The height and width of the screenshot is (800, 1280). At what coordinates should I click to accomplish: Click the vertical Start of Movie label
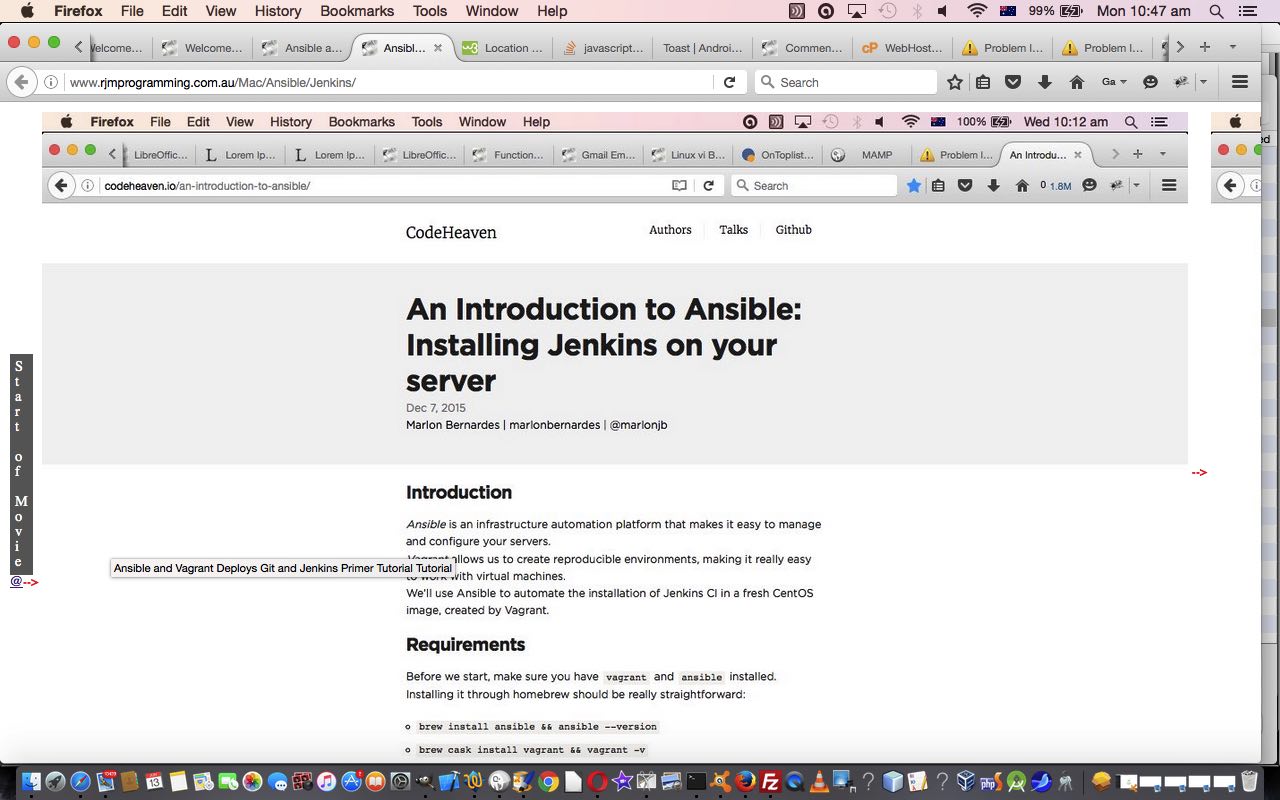21,464
